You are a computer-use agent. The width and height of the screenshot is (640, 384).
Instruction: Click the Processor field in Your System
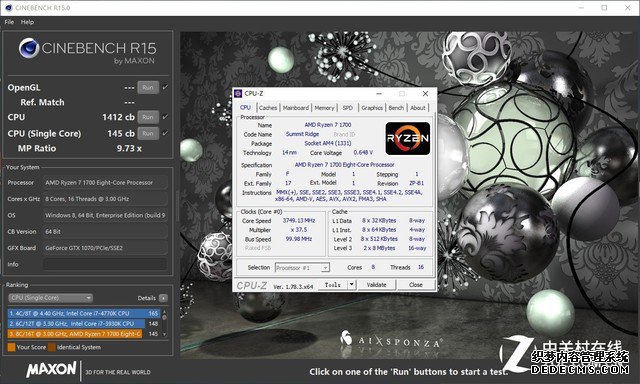105,183
